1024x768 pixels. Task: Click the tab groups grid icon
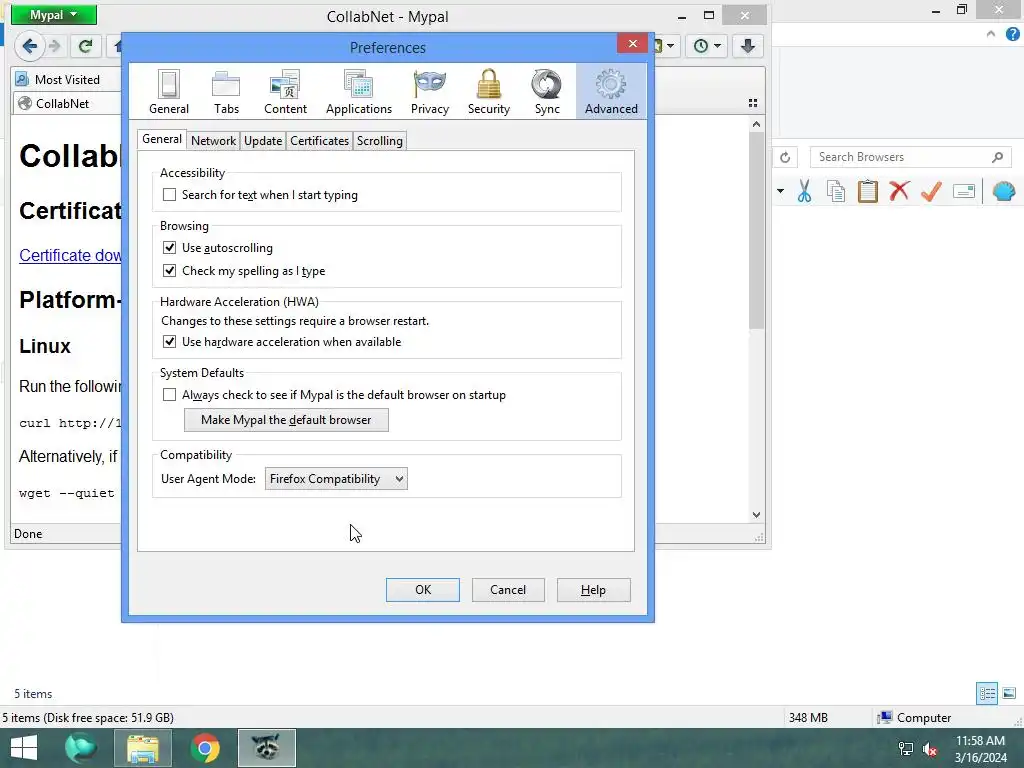(753, 103)
